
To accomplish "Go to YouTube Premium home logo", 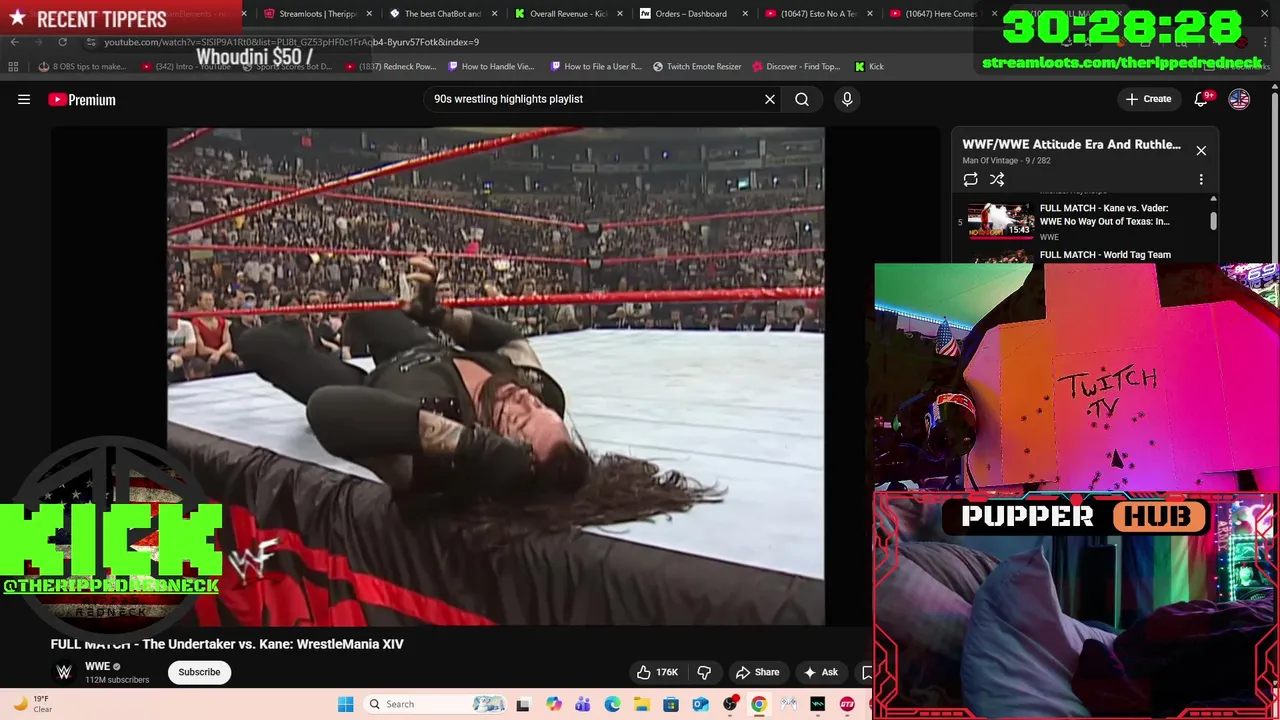I will (x=82, y=99).
